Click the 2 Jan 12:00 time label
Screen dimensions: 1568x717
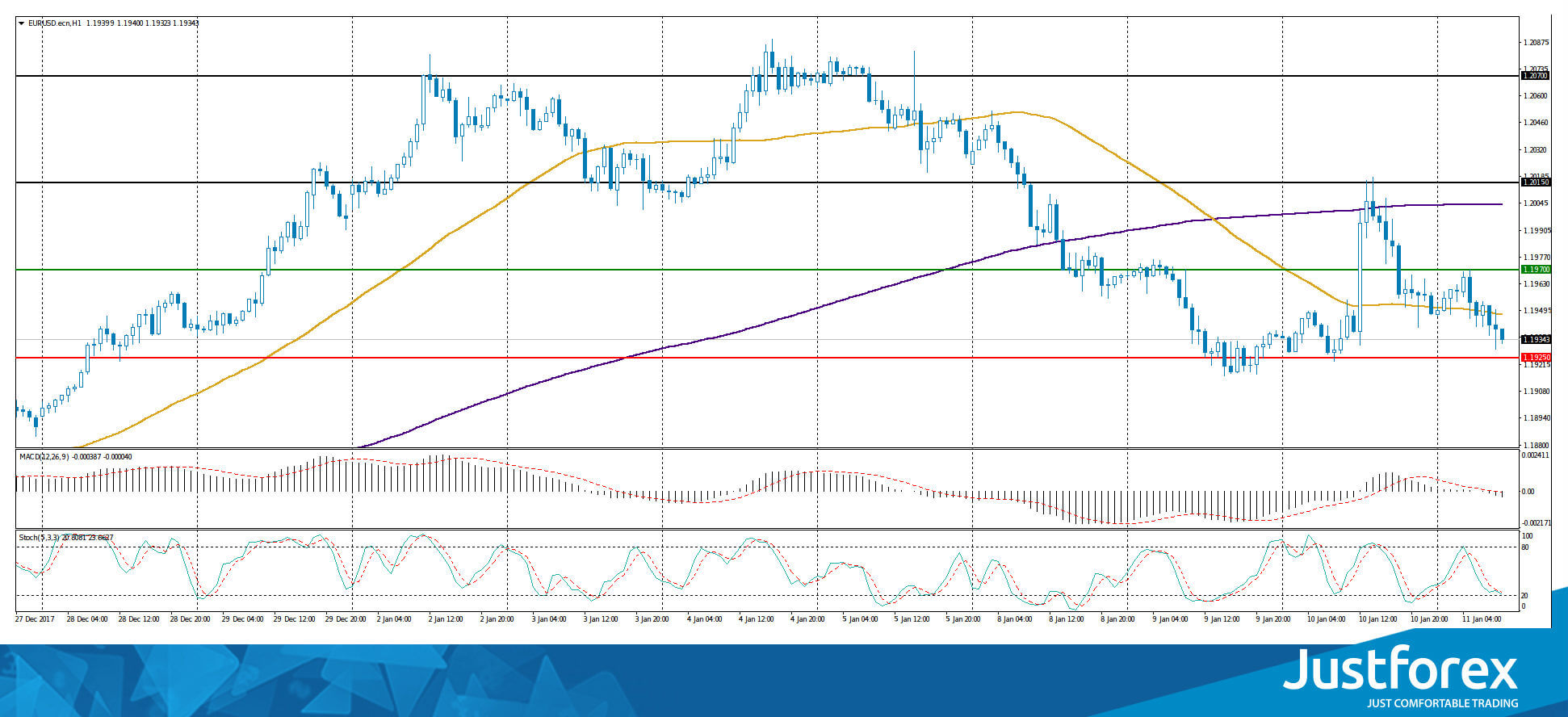(445, 619)
